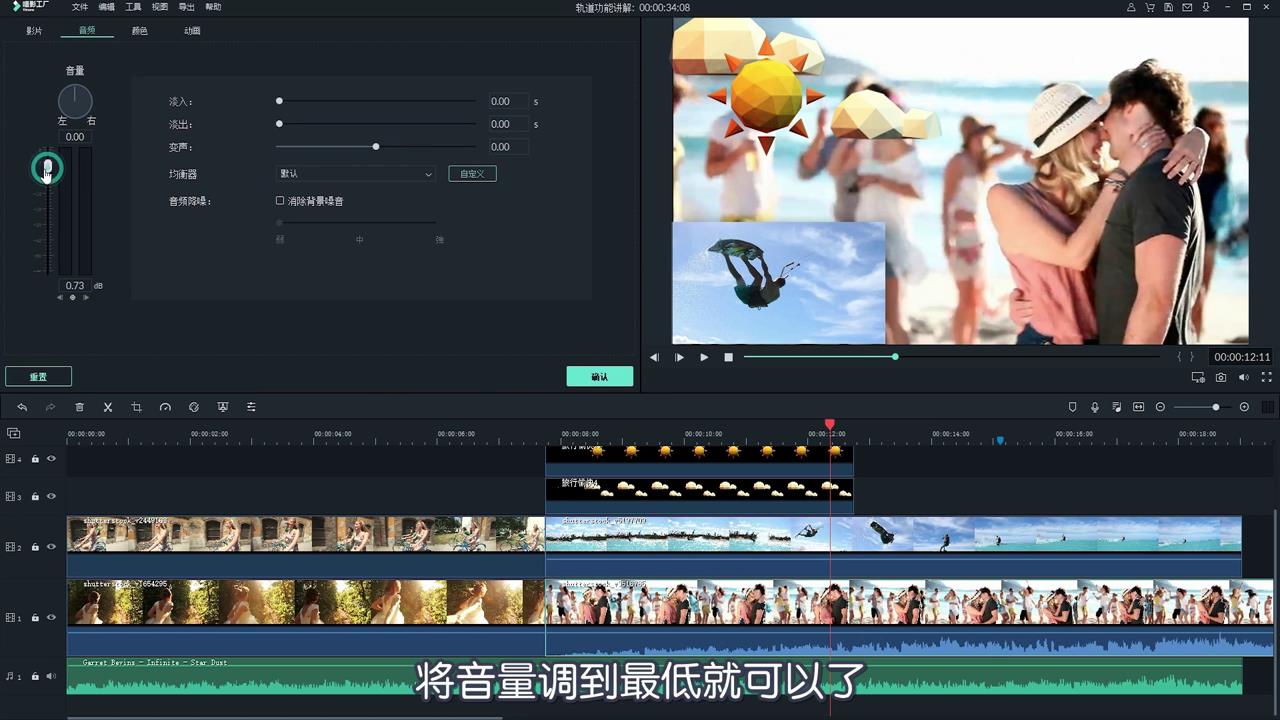Take a snapshot with the camera icon
This screenshot has height=720, width=1280.
pos(1221,377)
